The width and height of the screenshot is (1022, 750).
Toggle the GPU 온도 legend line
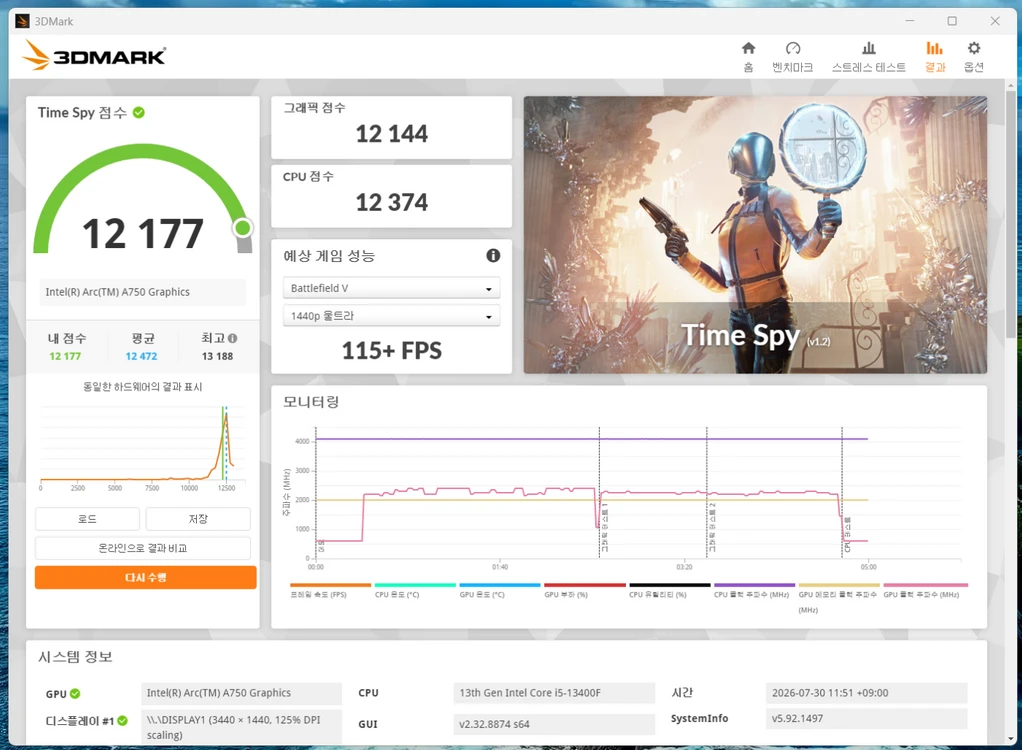coord(500,590)
